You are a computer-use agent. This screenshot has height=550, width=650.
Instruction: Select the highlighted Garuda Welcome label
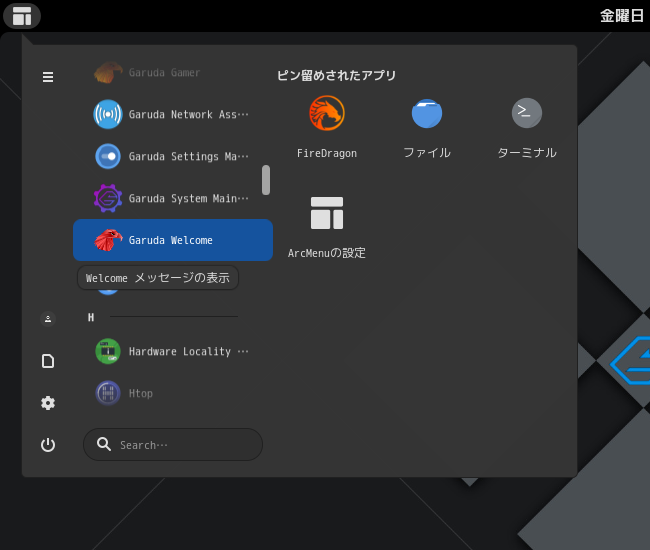click(171, 240)
